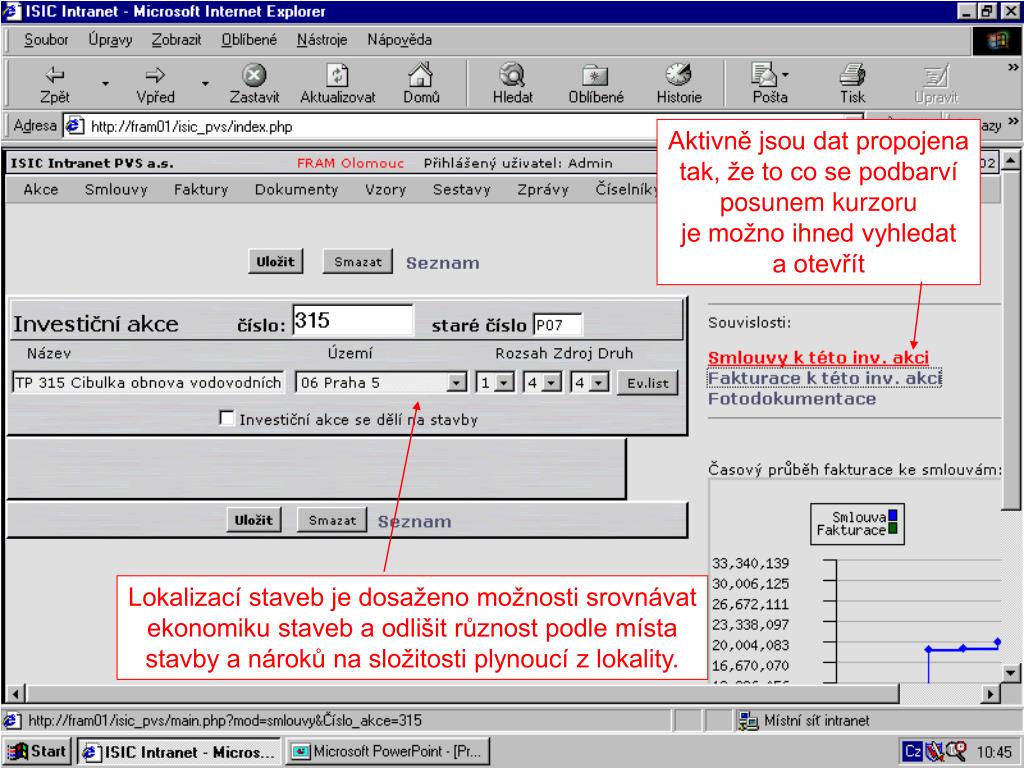1024x768 pixels.
Task: Open browsing Historie icon
Action: click(679, 85)
